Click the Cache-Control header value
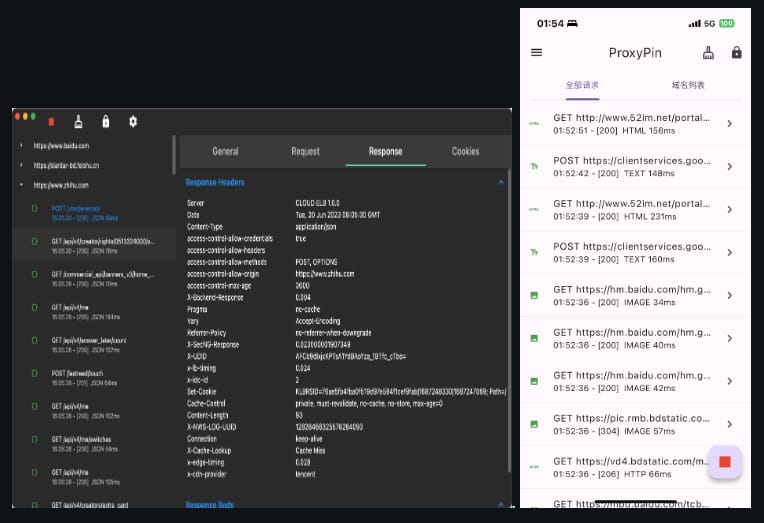Image resolution: width=764 pixels, height=523 pixels. pyautogui.click(x=369, y=404)
